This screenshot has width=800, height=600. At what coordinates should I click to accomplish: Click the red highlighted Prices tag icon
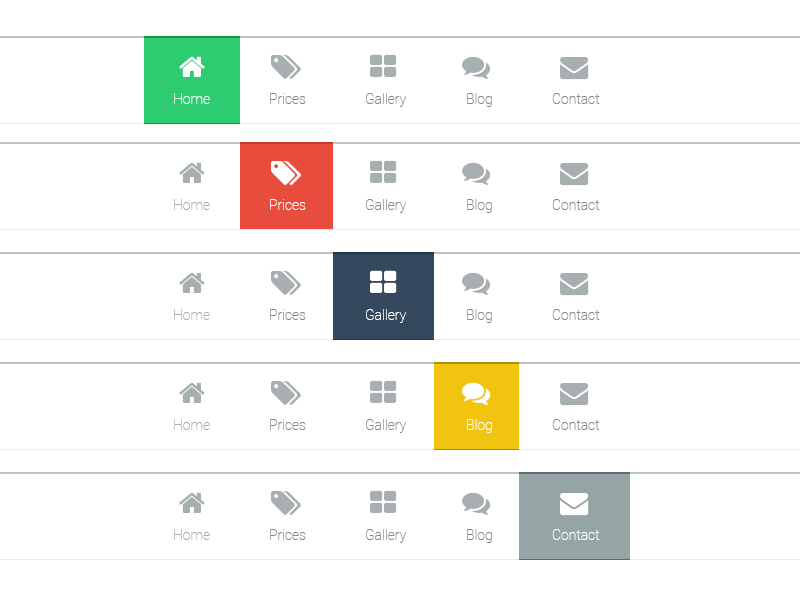286,174
